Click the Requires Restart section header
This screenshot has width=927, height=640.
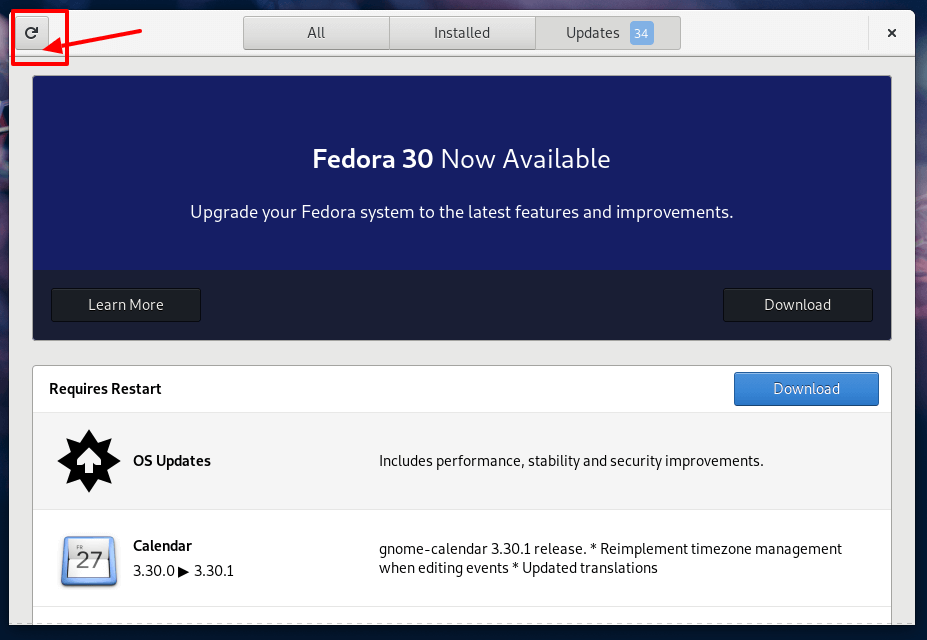pyautogui.click(x=105, y=389)
